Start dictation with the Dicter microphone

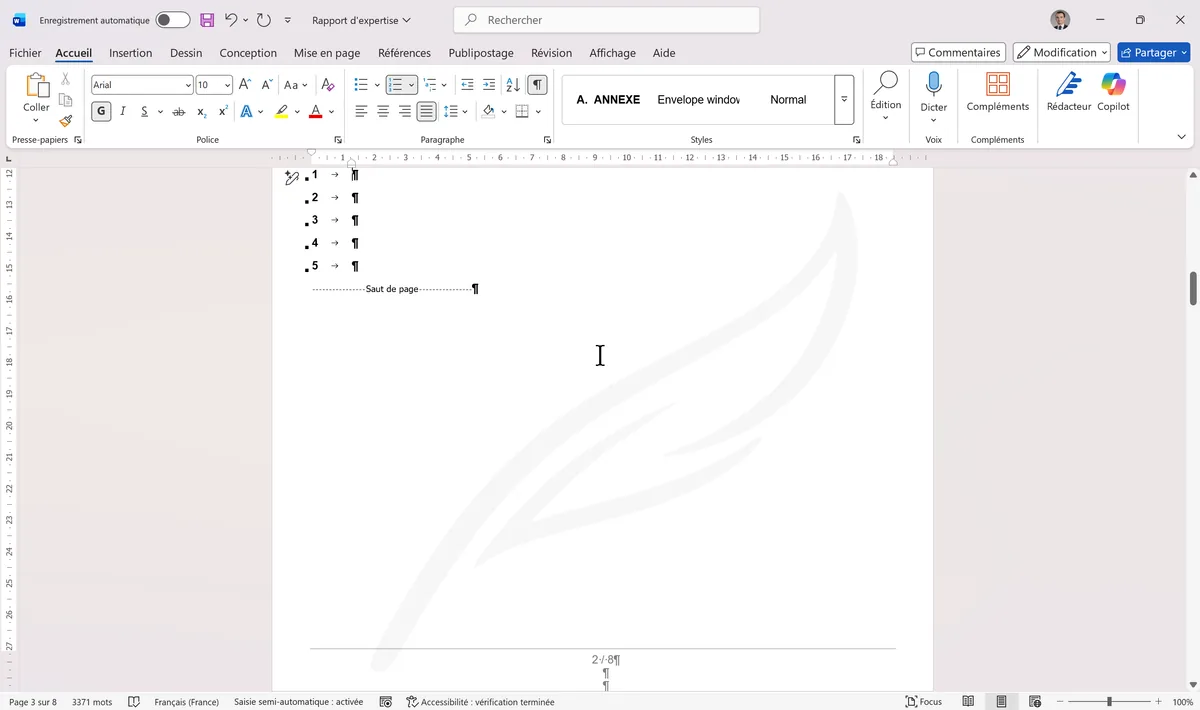(x=933, y=92)
